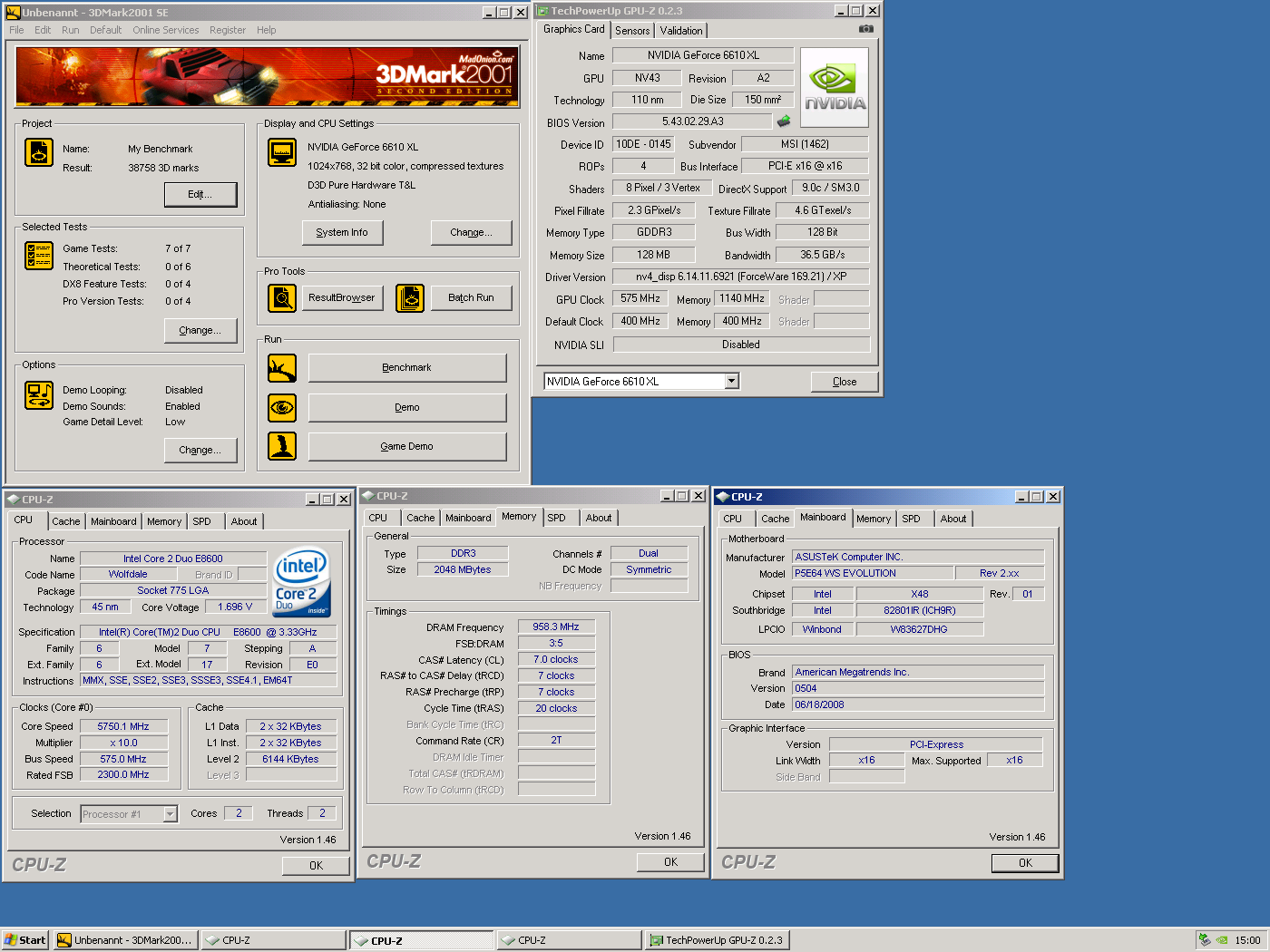
Task: Click the ResultBrowser magnifier icon
Action: pos(282,297)
